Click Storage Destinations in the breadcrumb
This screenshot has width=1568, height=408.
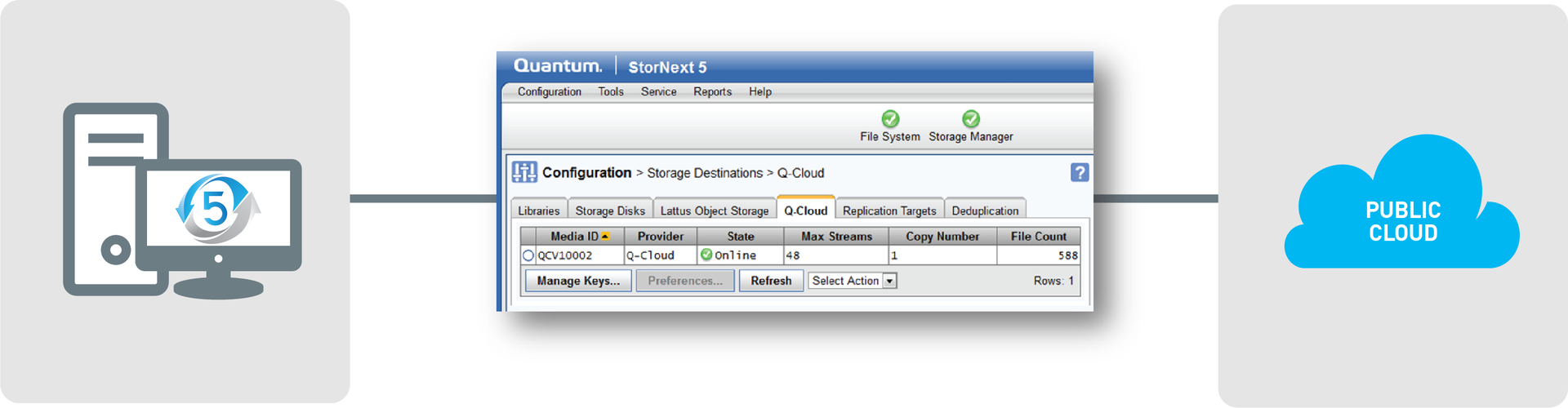pos(705,173)
